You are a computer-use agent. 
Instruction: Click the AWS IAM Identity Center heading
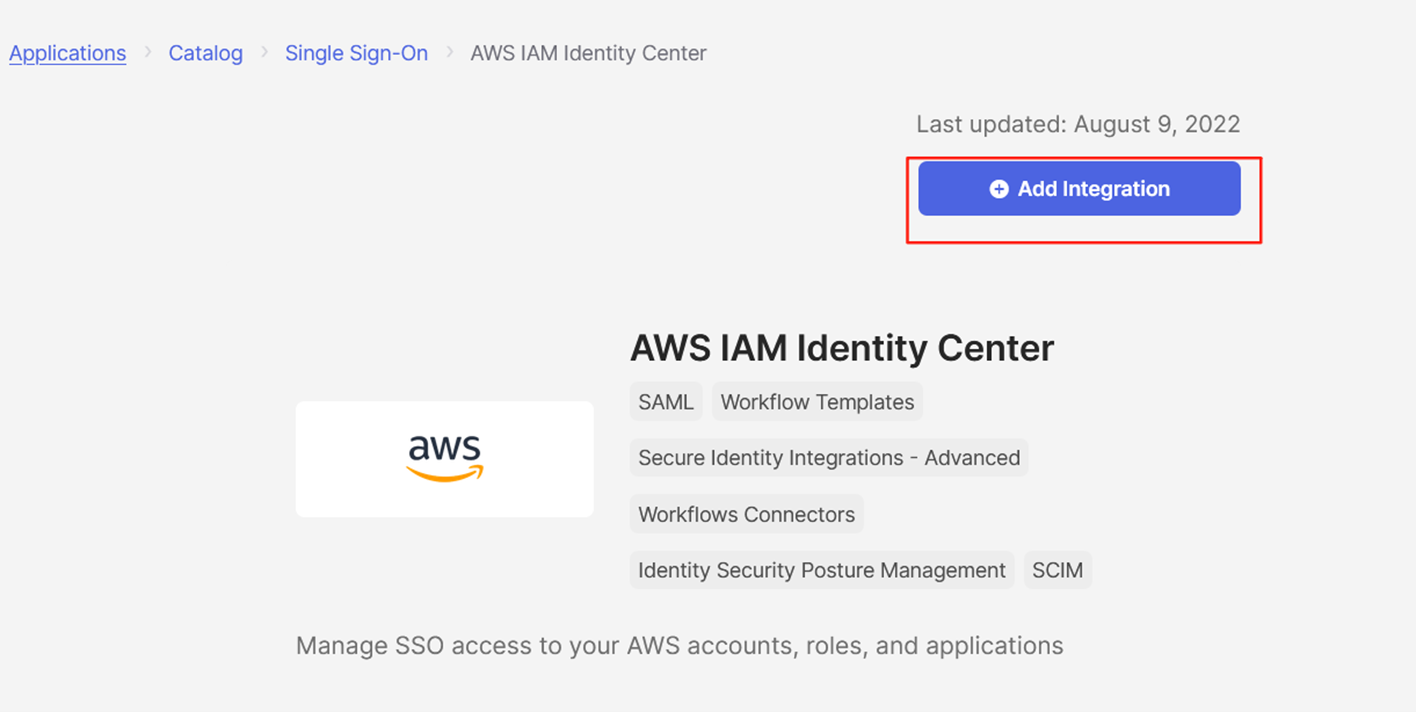(842, 348)
